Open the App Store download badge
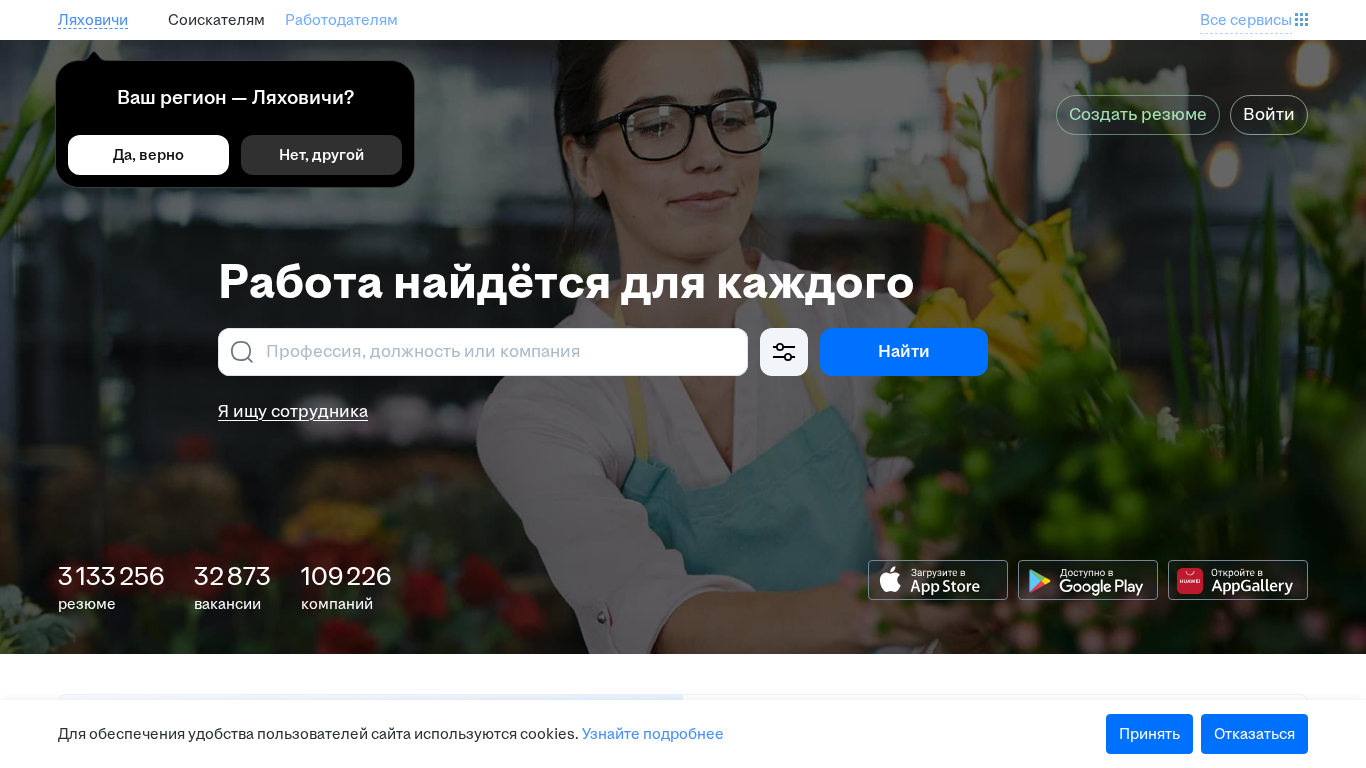The image size is (1366, 768). coord(938,580)
